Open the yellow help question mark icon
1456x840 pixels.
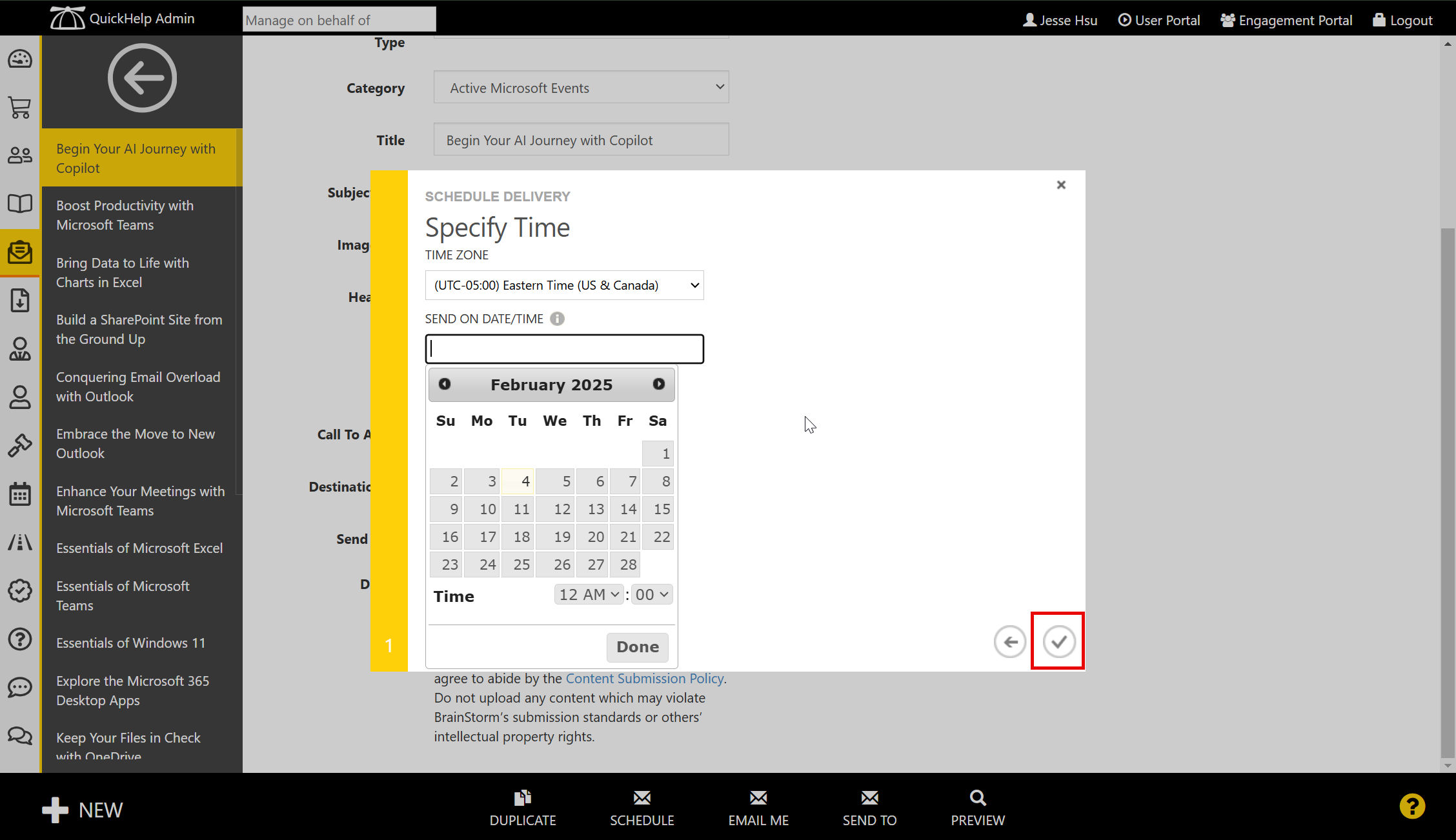click(1412, 806)
